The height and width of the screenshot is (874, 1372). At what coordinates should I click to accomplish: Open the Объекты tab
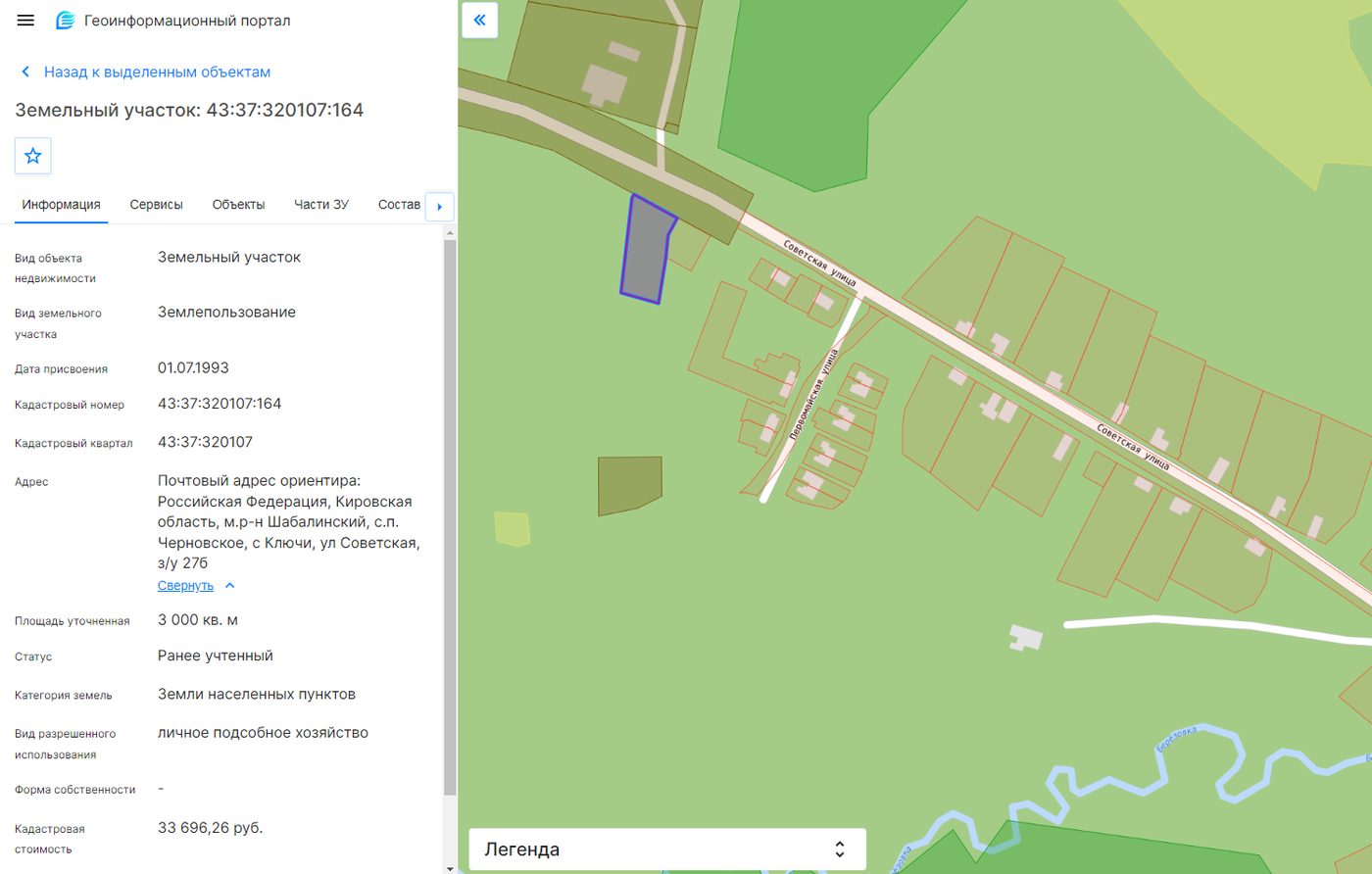(238, 205)
